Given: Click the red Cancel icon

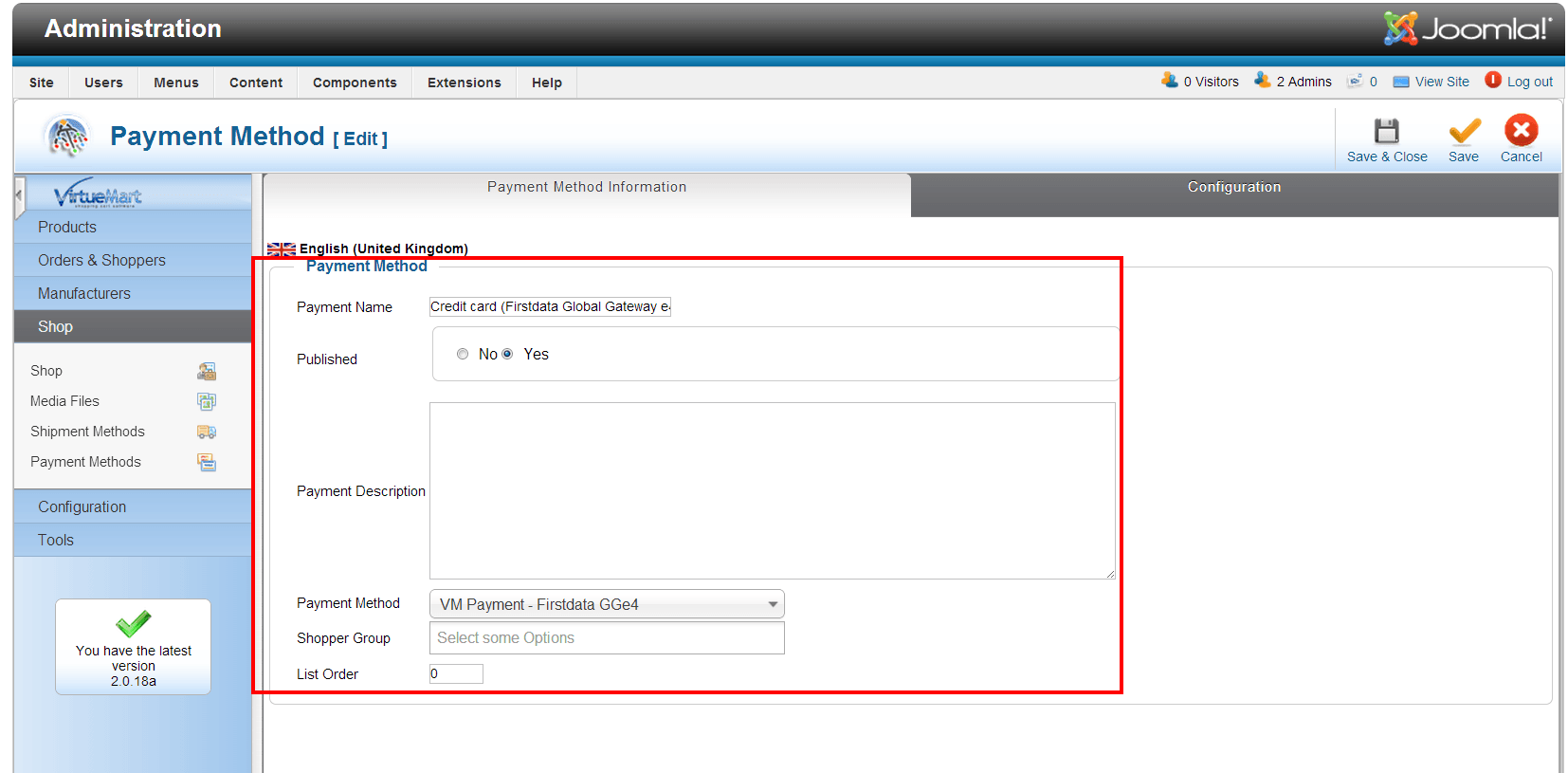Looking at the screenshot, I should click(x=1522, y=131).
